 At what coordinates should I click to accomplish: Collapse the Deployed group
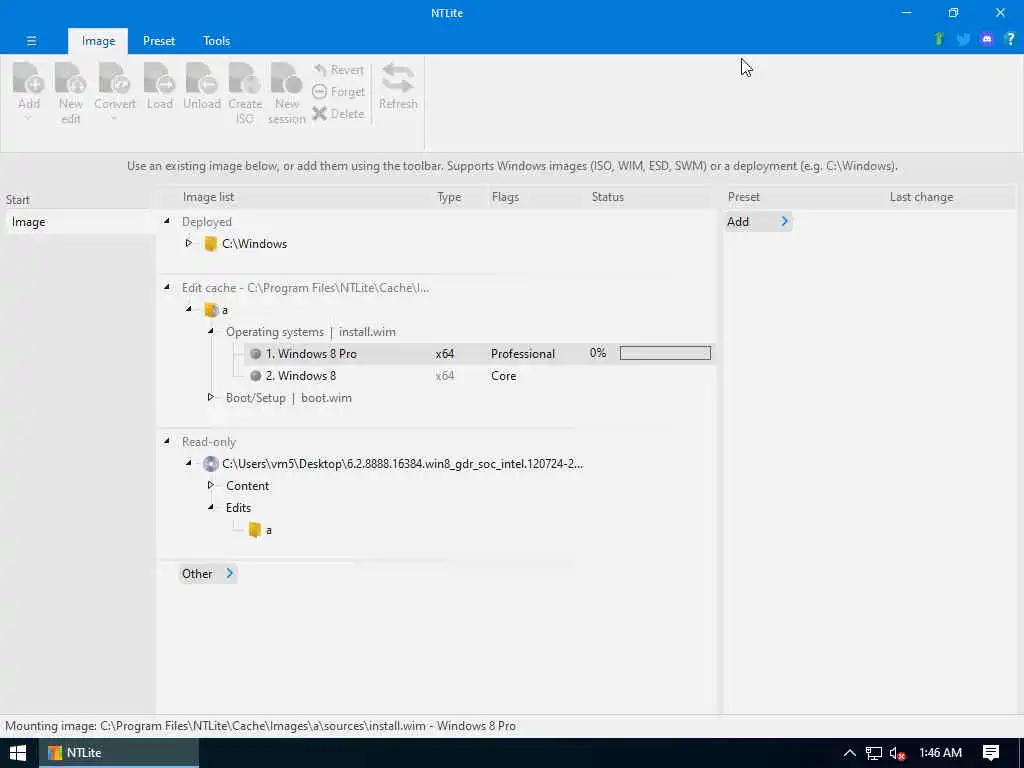click(x=167, y=221)
